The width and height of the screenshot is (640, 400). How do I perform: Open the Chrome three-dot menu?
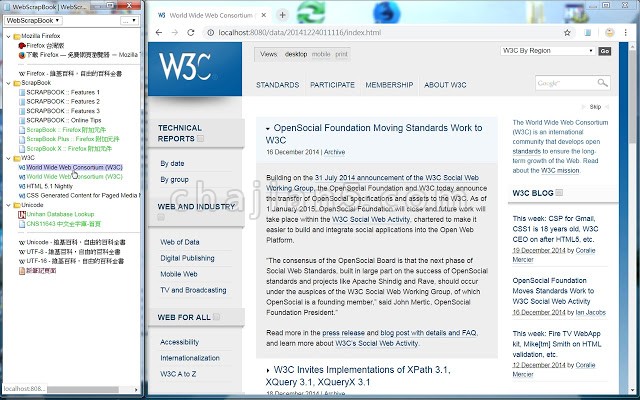pyautogui.click(x=626, y=33)
